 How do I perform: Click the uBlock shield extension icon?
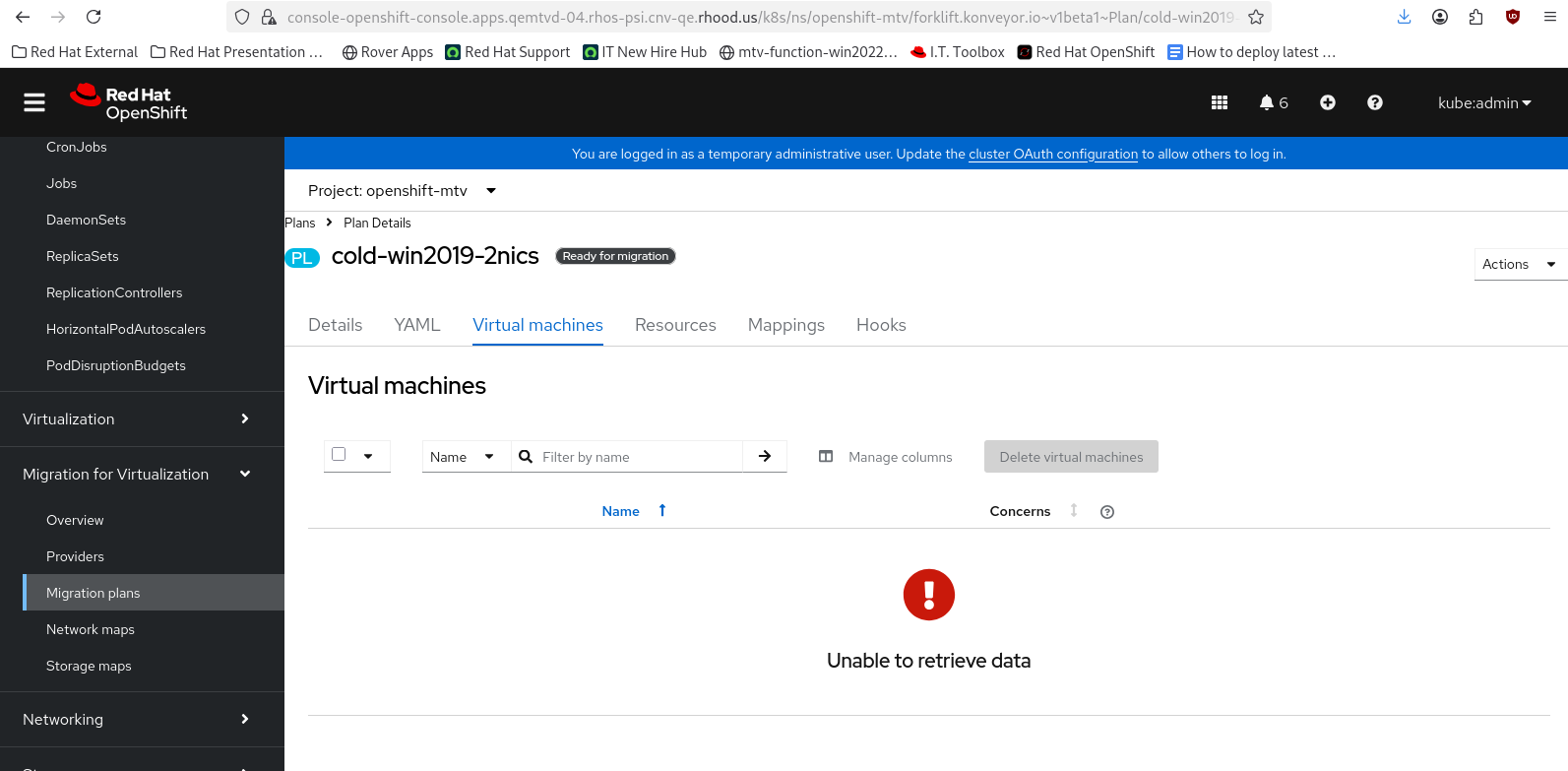[x=1513, y=17]
